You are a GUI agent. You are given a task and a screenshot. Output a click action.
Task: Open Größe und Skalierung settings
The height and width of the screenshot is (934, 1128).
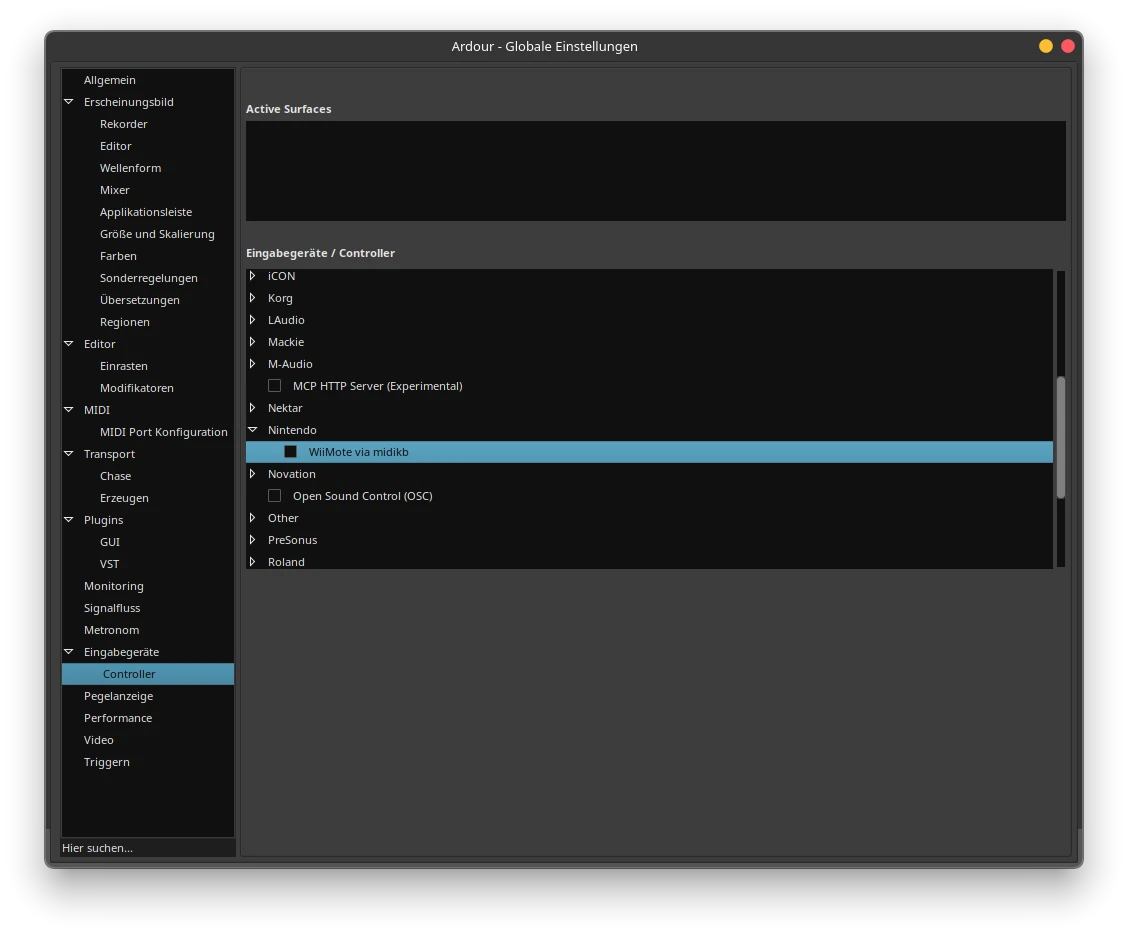coord(157,234)
